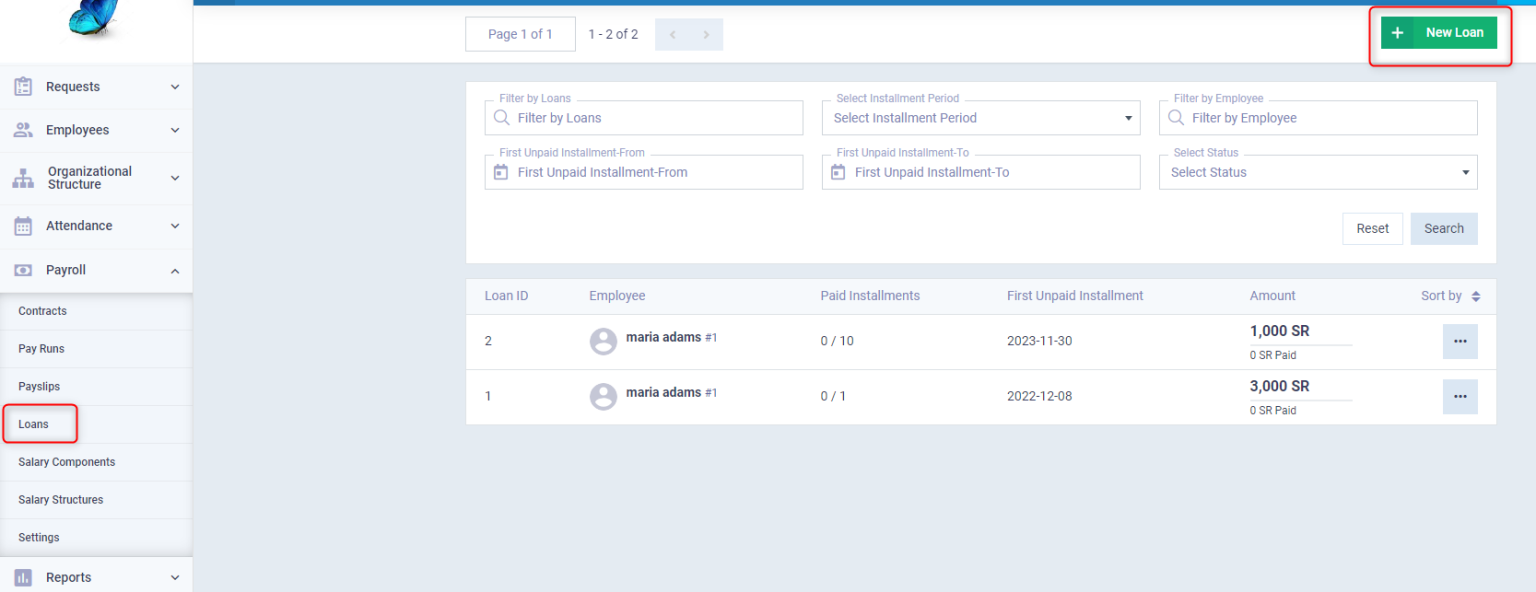Click the Amount column header
Image resolution: width=1536 pixels, height=592 pixels.
[1272, 296]
